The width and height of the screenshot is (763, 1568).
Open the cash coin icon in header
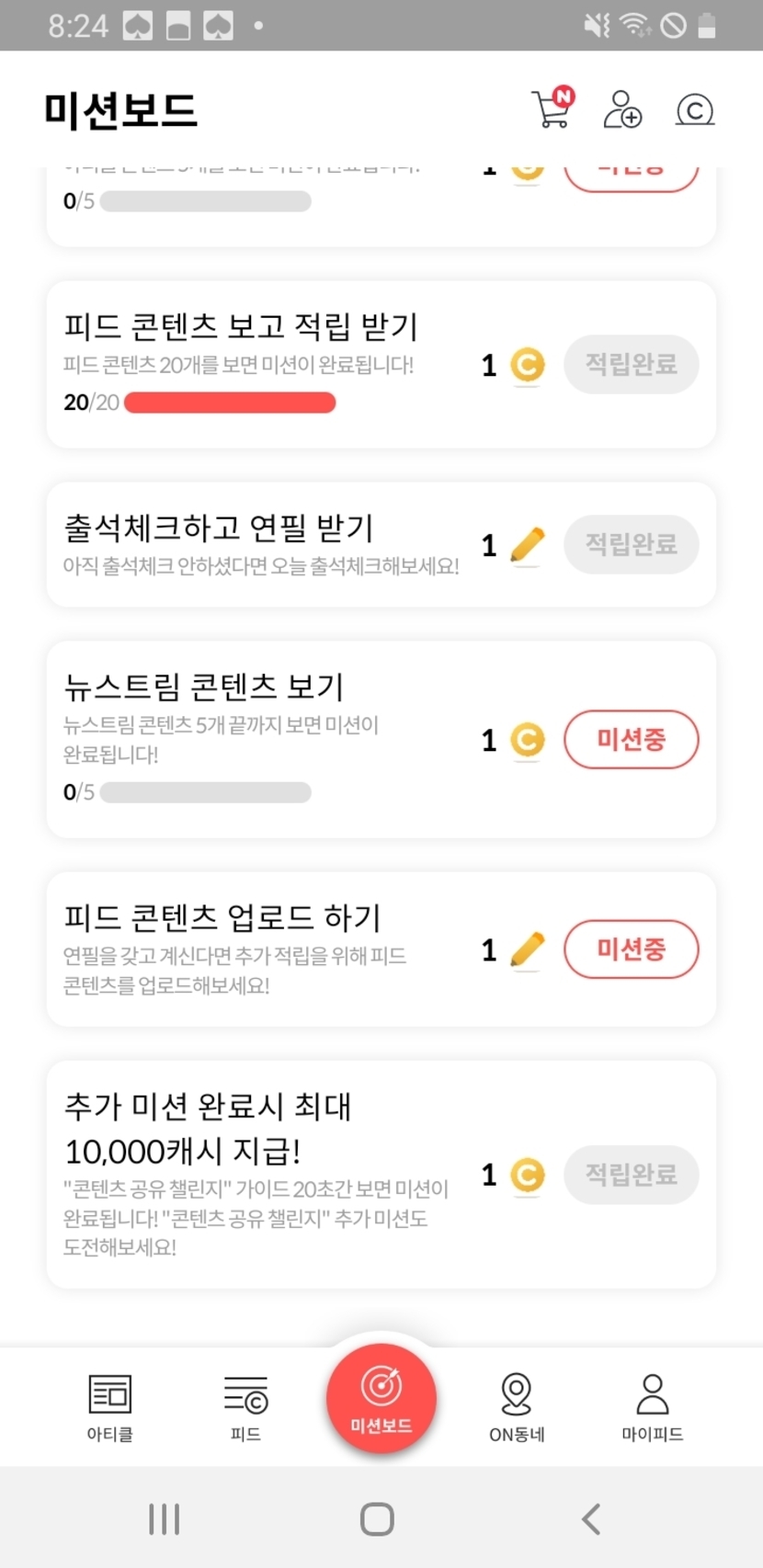[x=695, y=110]
